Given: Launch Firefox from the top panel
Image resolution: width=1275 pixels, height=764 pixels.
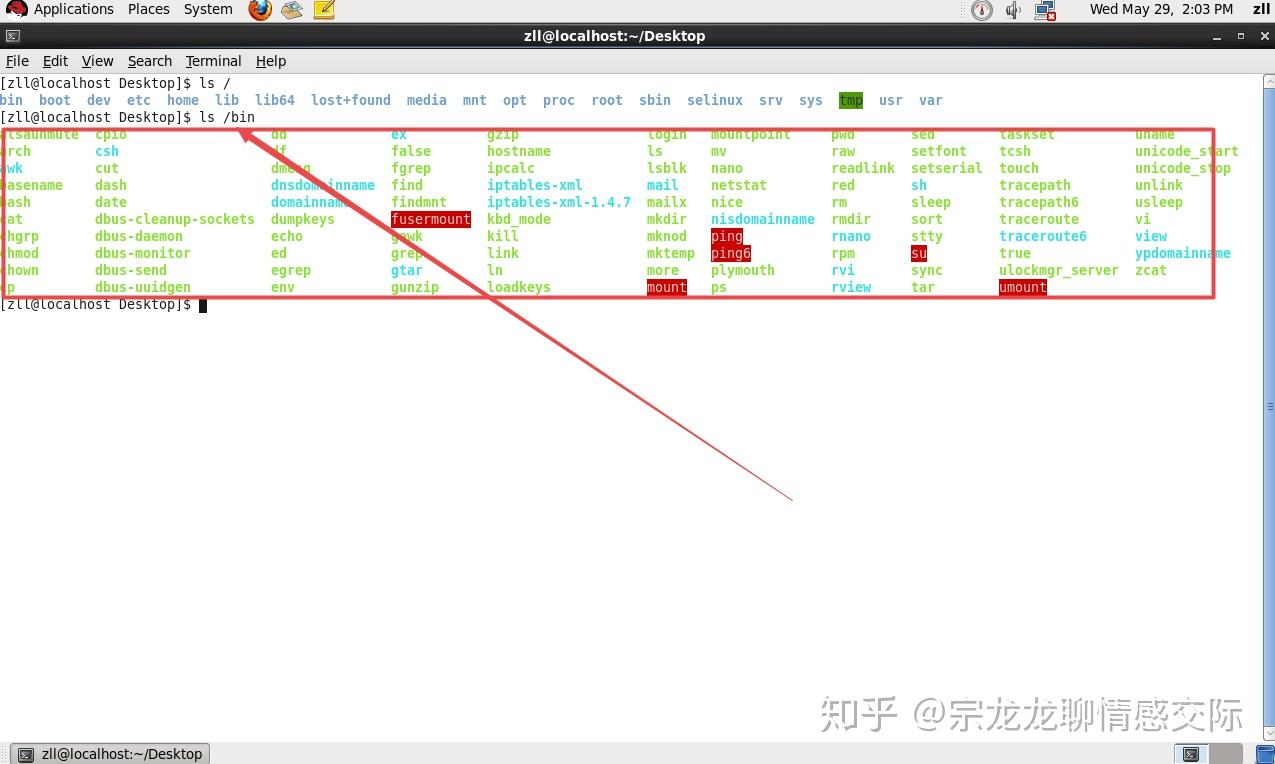Looking at the screenshot, I should coord(259,10).
